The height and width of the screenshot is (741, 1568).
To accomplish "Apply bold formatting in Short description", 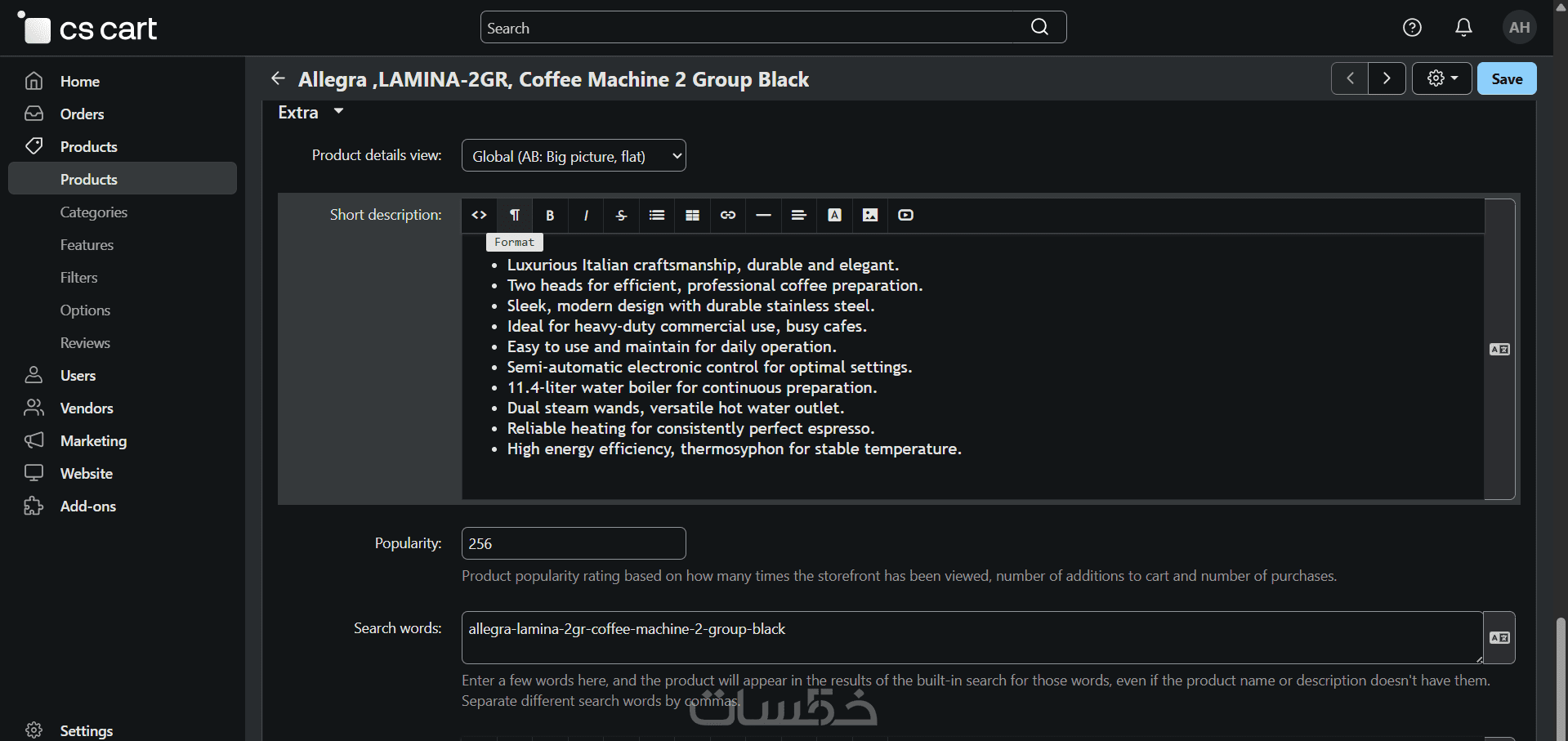I will tap(550, 215).
